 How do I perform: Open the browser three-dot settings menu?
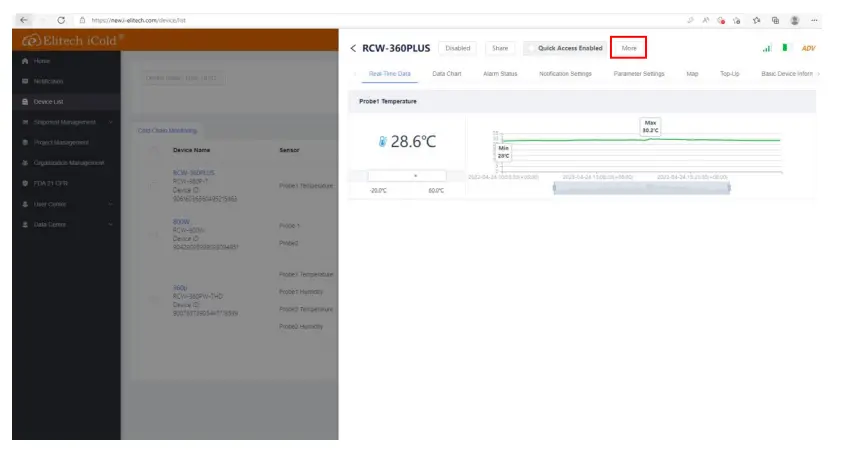point(814,20)
